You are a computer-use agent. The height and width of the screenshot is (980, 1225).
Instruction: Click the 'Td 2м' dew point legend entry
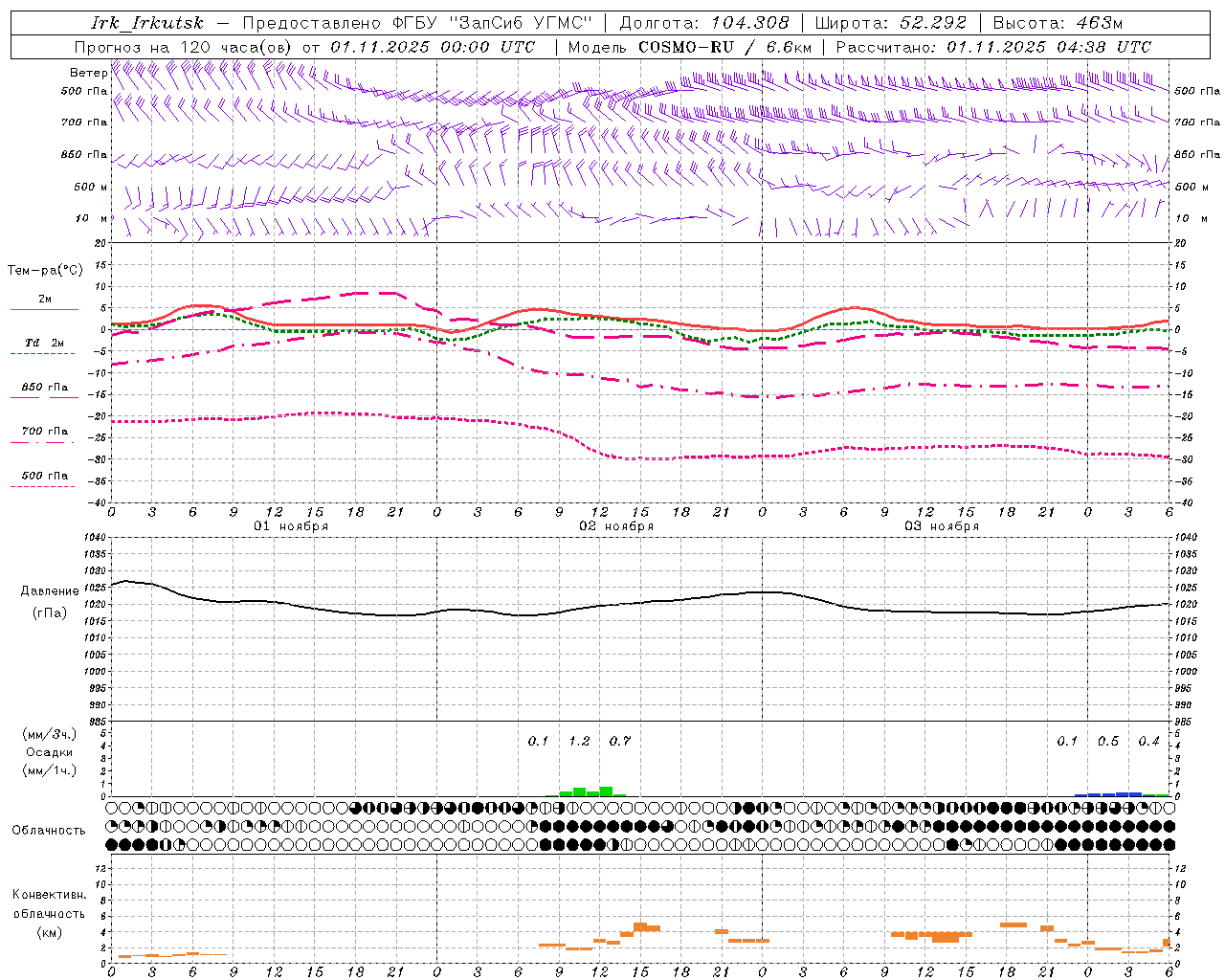point(45,342)
